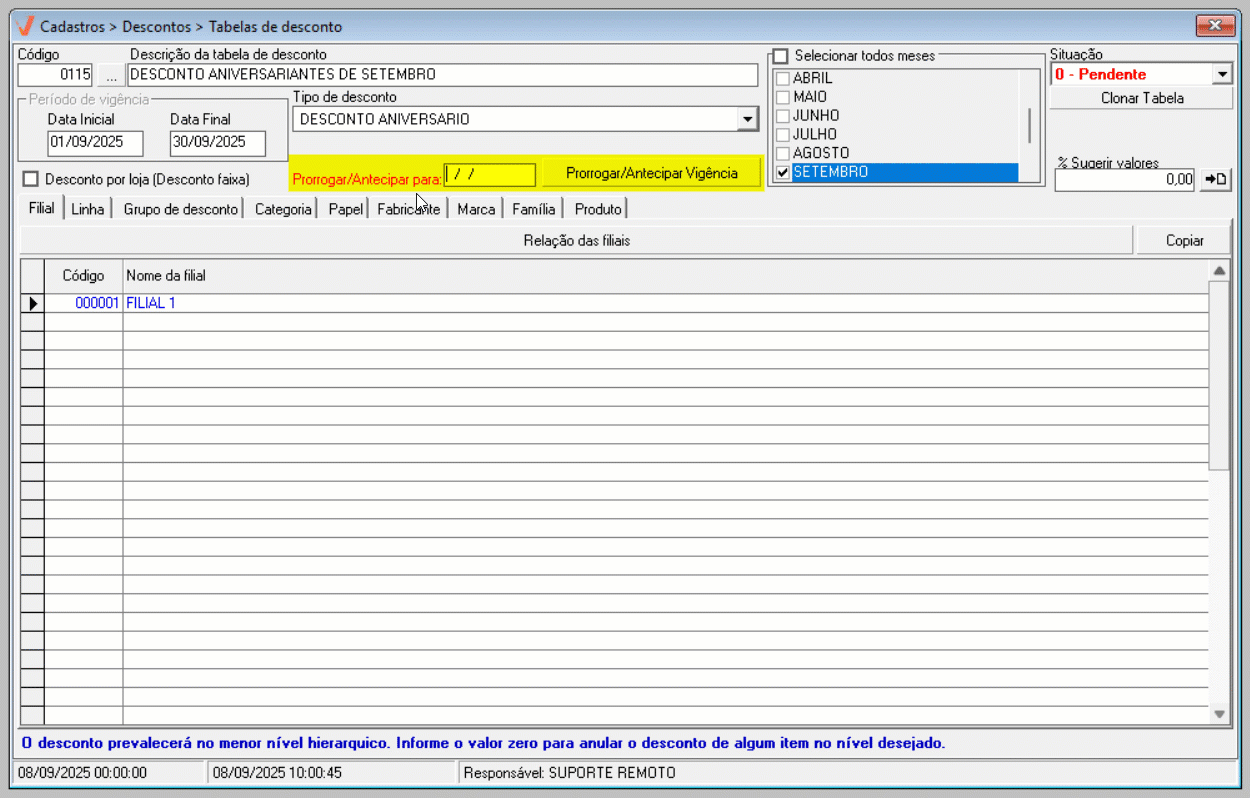1250x798 pixels.
Task: Close the Tabelas de desconto window
Action: point(1215,25)
